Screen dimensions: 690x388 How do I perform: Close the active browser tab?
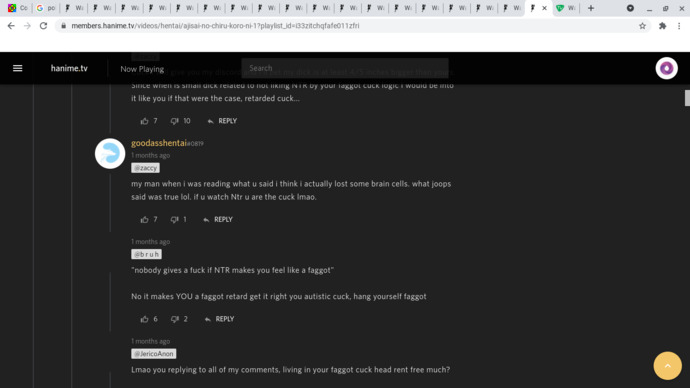click(x=544, y=8)
